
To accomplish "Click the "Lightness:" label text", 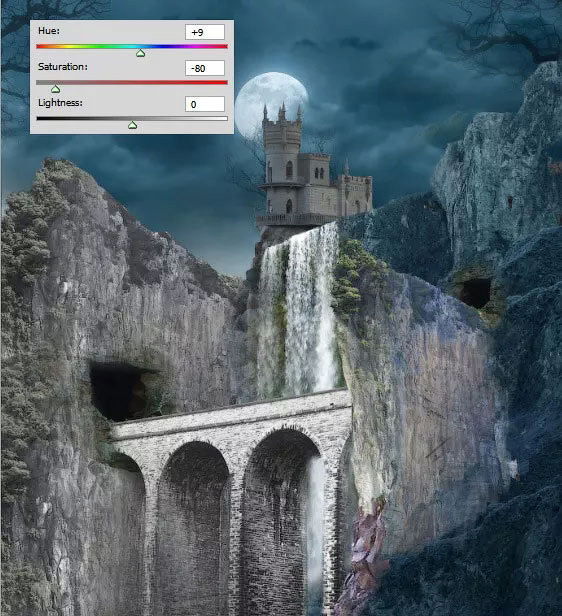I will coord(60,103).
